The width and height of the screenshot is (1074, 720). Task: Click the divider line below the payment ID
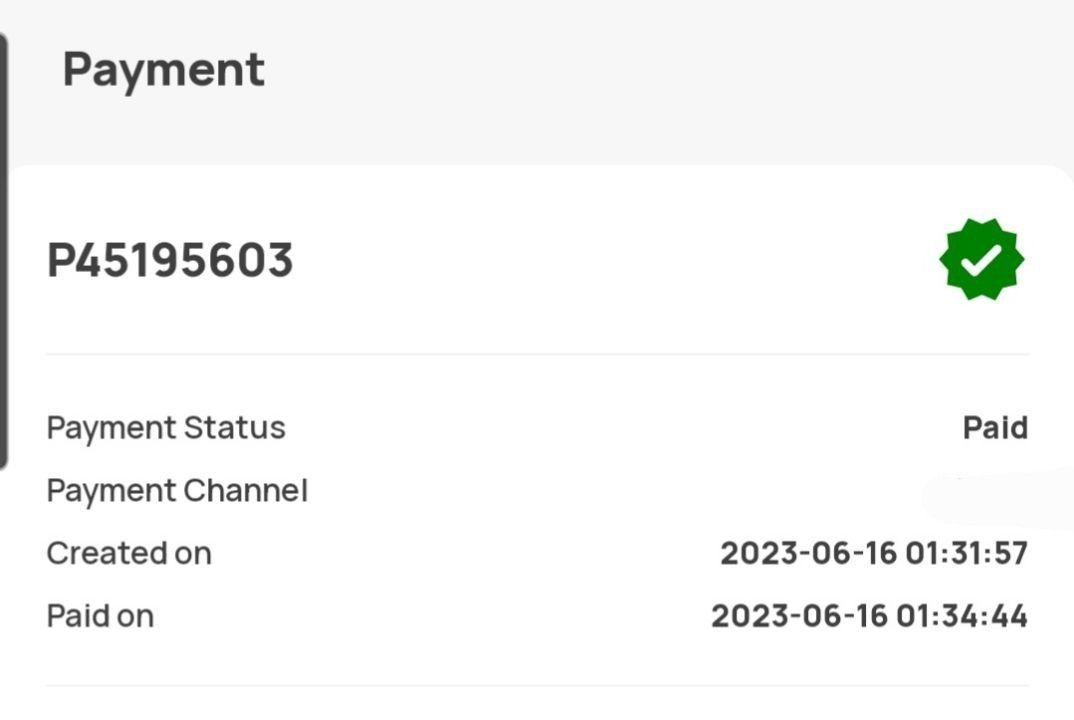tap(537, 354)
